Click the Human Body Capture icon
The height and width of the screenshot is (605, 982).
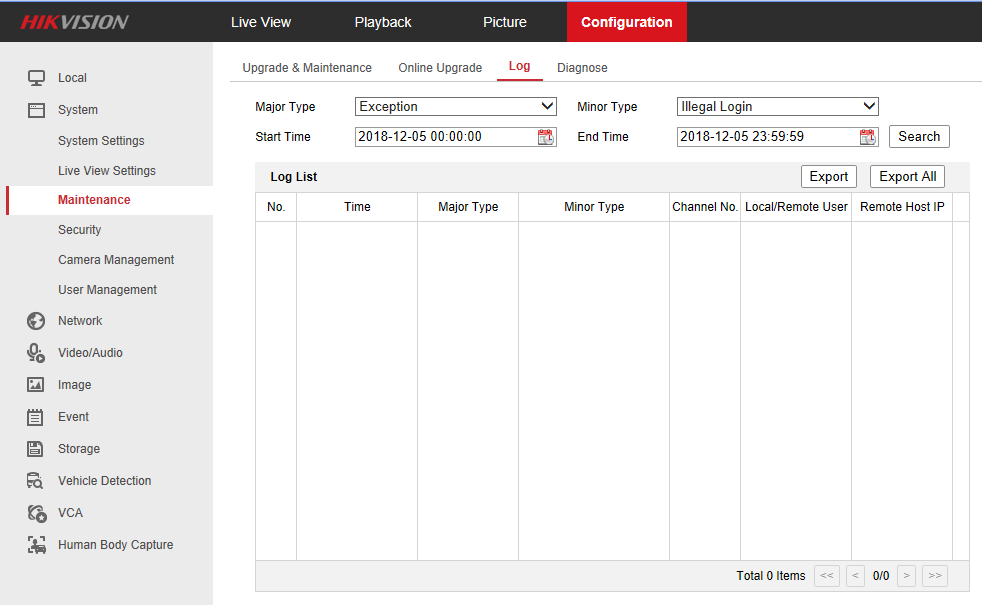(x=36, y=545)
